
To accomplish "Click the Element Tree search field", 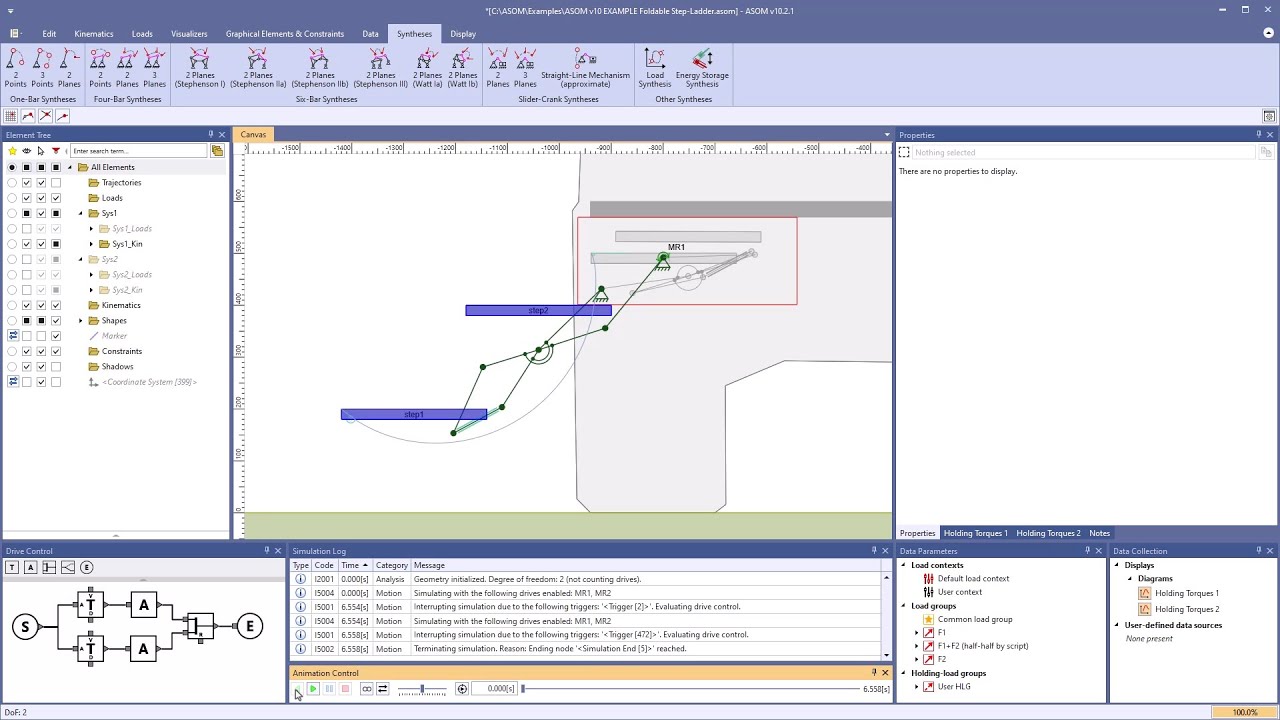I will tap(138, 151).
